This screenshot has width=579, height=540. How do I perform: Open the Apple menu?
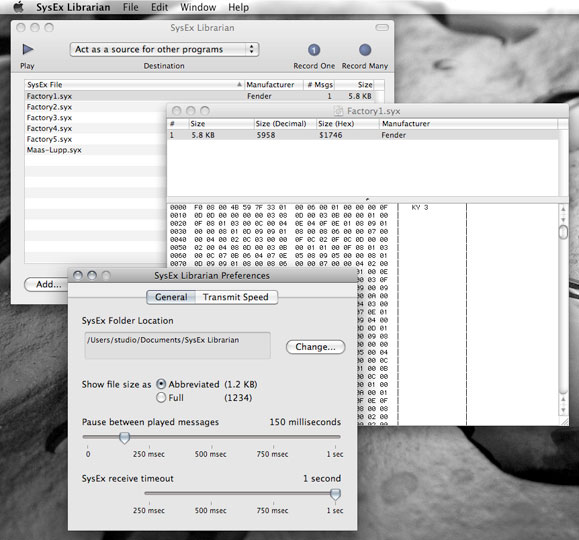(18, 7)
